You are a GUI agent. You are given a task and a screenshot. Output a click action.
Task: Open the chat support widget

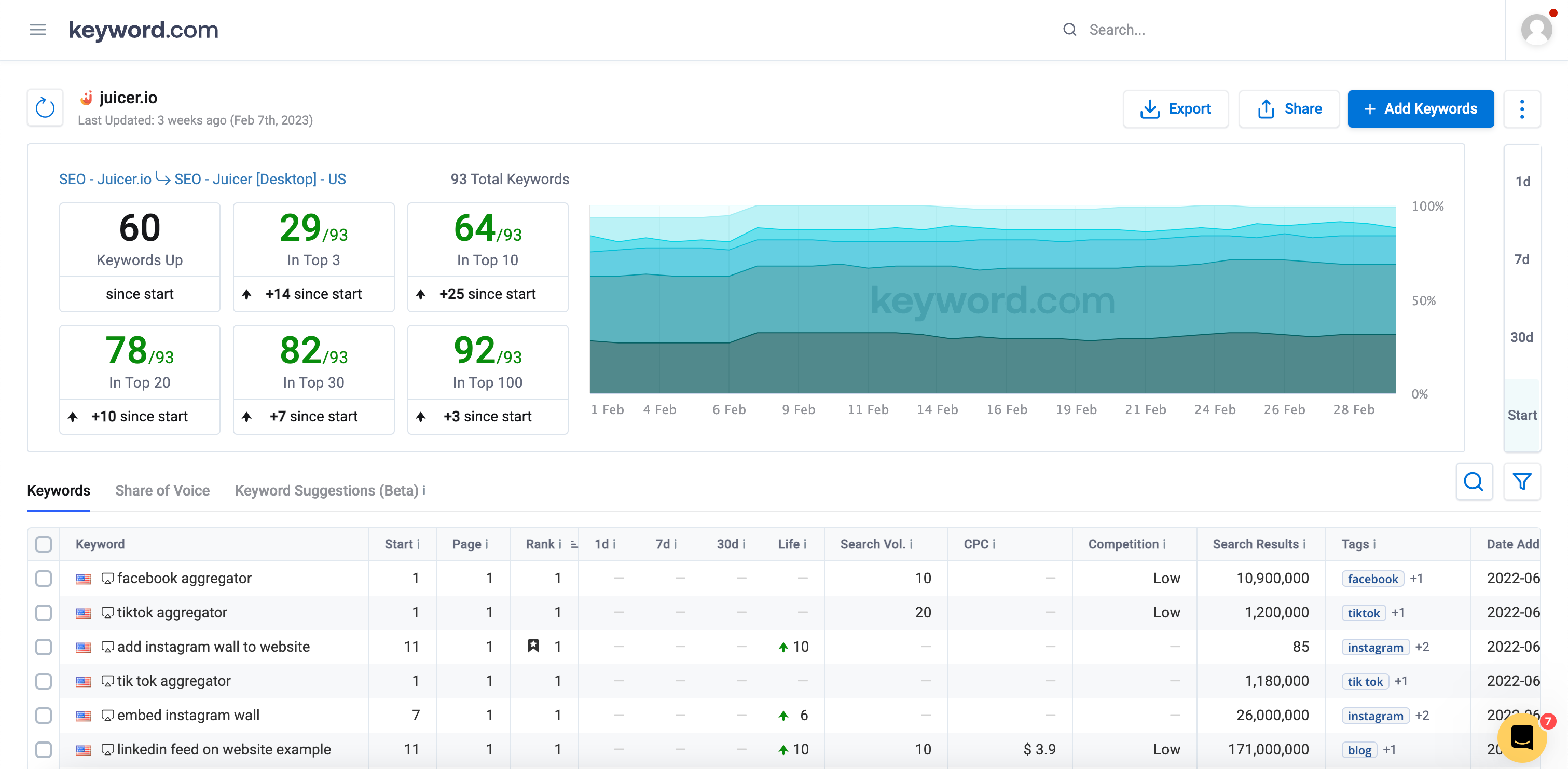pos(1522,737)
